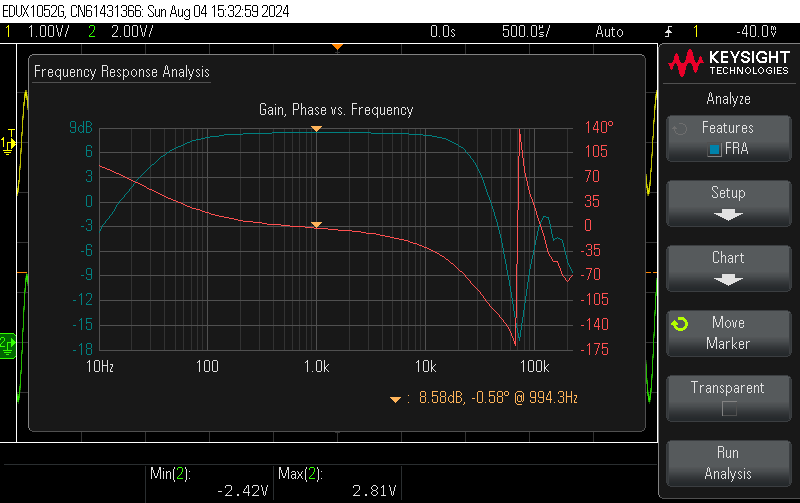Click channel 1 ground level indicator
Screen dimensions: 800x503
pyautogui.click(x=8, y=143)
